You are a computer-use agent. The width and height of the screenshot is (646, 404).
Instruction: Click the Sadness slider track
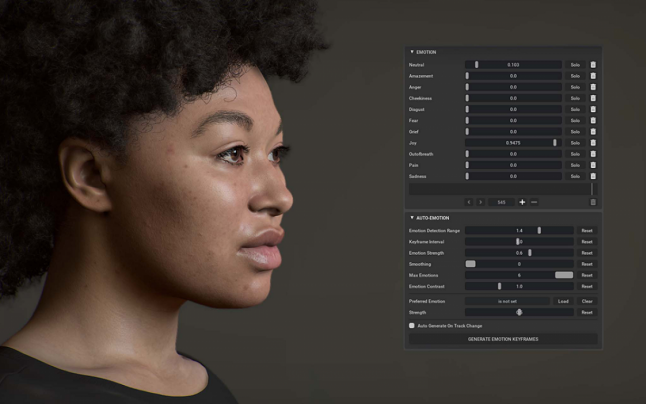click(513, 176)
